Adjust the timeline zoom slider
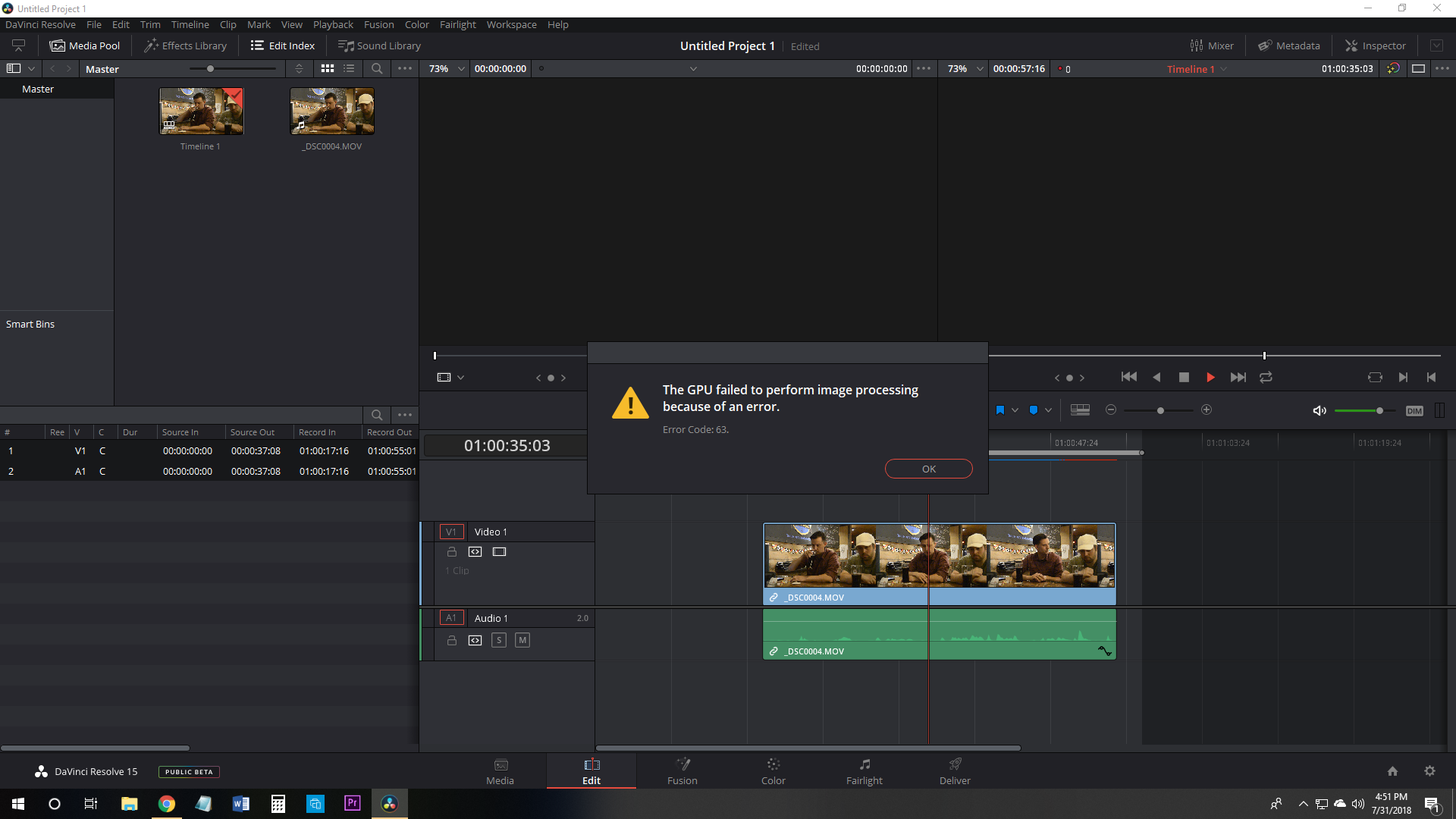 (x=1159, y=410)
